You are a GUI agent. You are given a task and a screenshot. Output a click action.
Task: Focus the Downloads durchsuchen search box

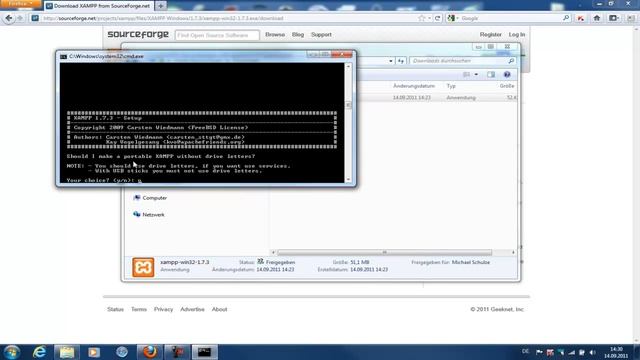(462, 61)
